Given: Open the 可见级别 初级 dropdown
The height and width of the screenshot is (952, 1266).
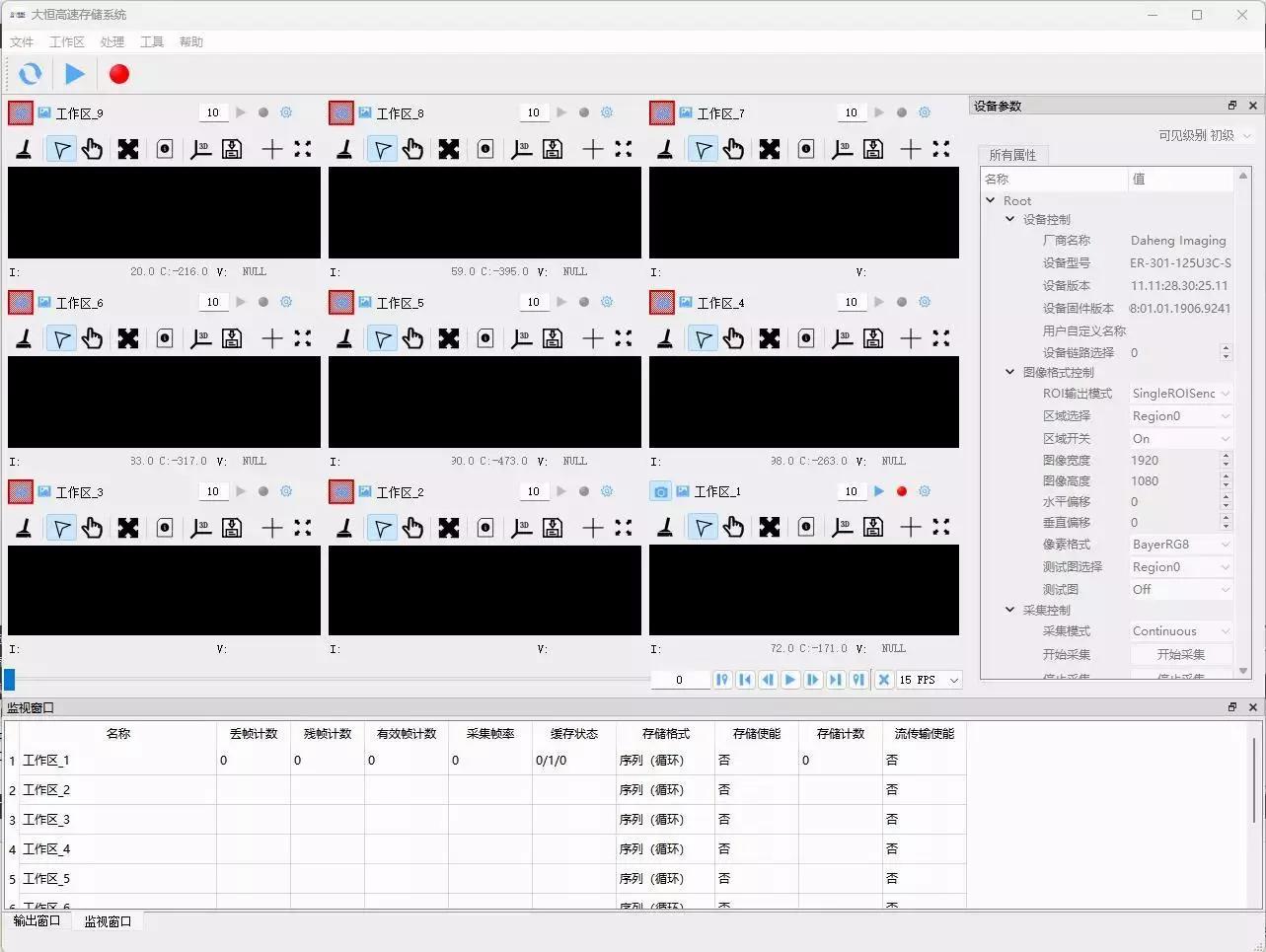Looking at the screenshot, I should click(1231, 135).
